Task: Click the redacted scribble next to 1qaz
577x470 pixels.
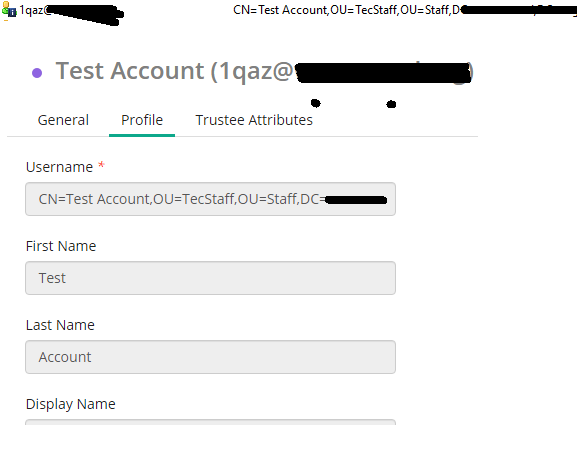Action: 84,14
